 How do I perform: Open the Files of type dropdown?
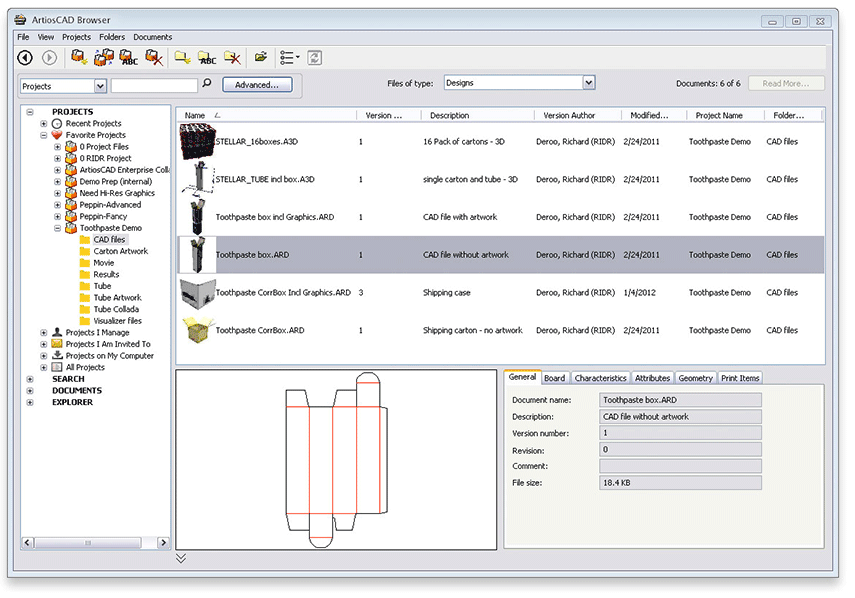[589, 83]
